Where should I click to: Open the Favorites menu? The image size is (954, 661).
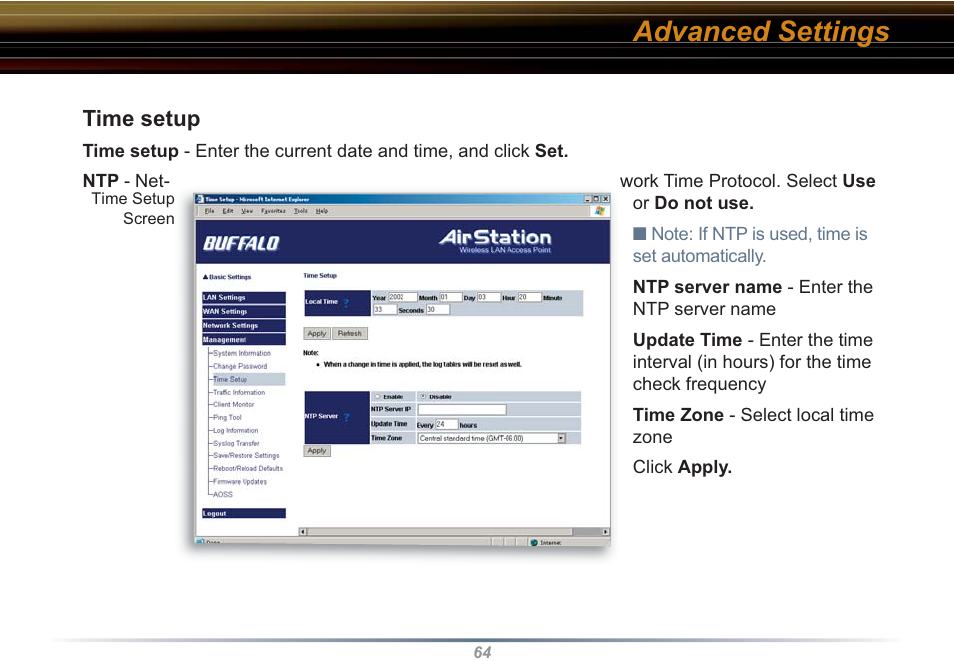pyautogui.click(x=273, y=211)
